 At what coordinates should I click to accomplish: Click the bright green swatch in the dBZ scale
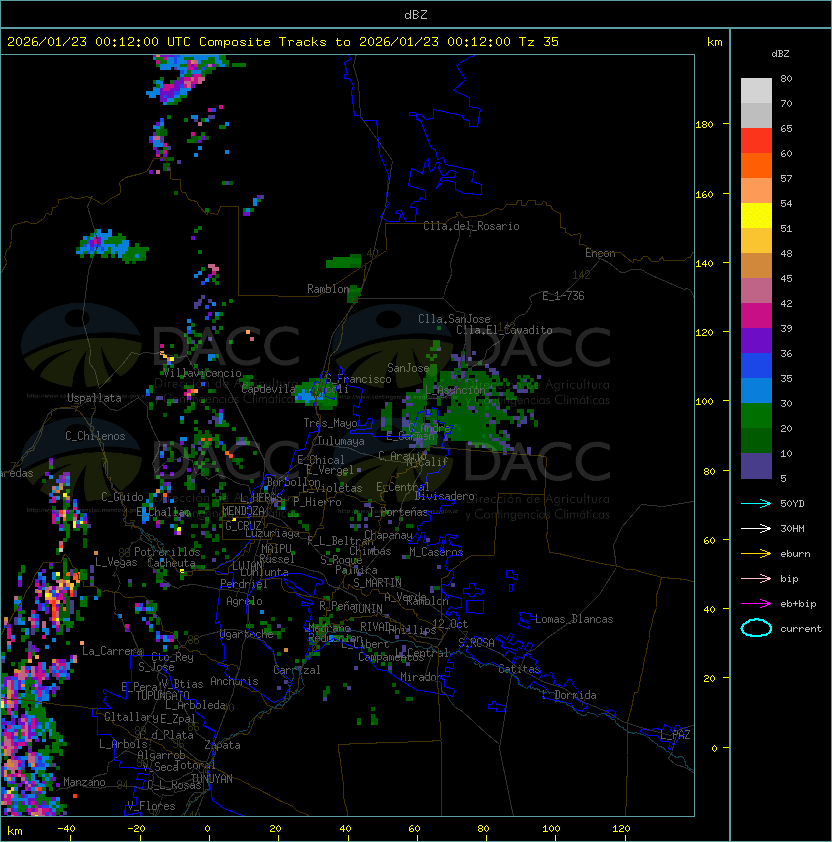(756, 416)
